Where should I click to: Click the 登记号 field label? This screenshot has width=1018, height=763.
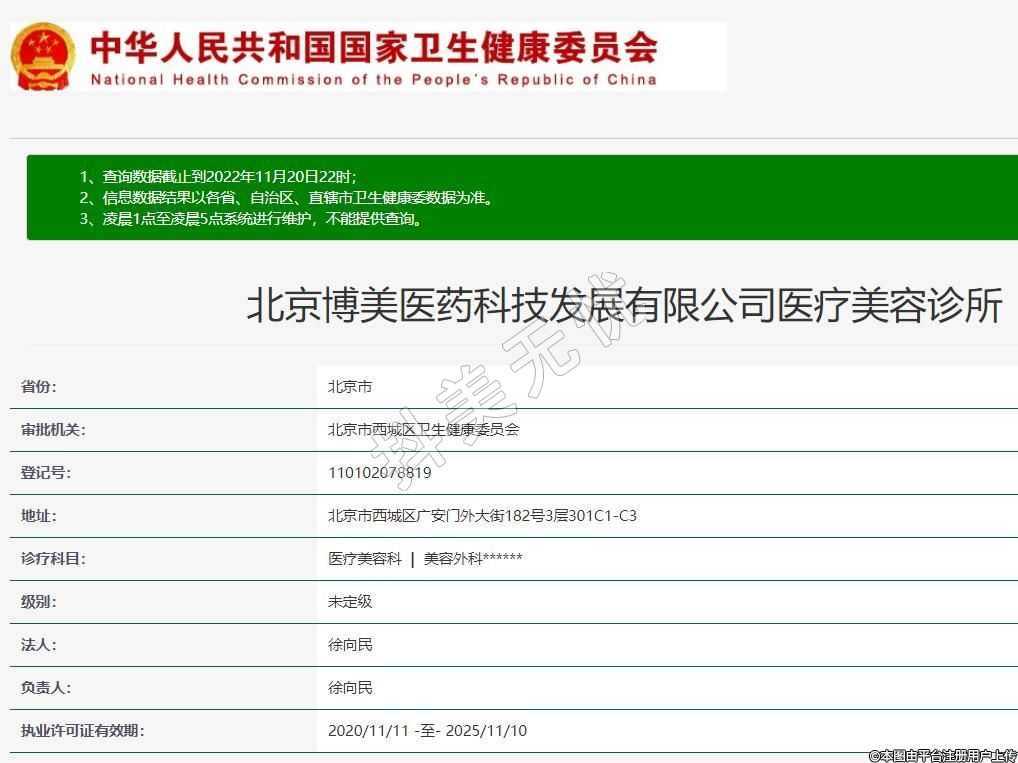pyautogui.click(x=46, y=473)
